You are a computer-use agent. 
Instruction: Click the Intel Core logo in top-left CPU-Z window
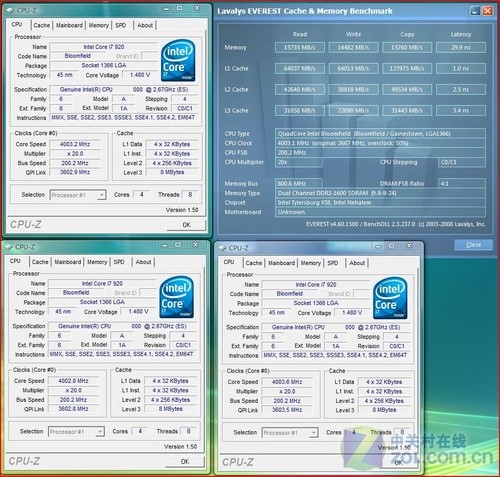178,60
